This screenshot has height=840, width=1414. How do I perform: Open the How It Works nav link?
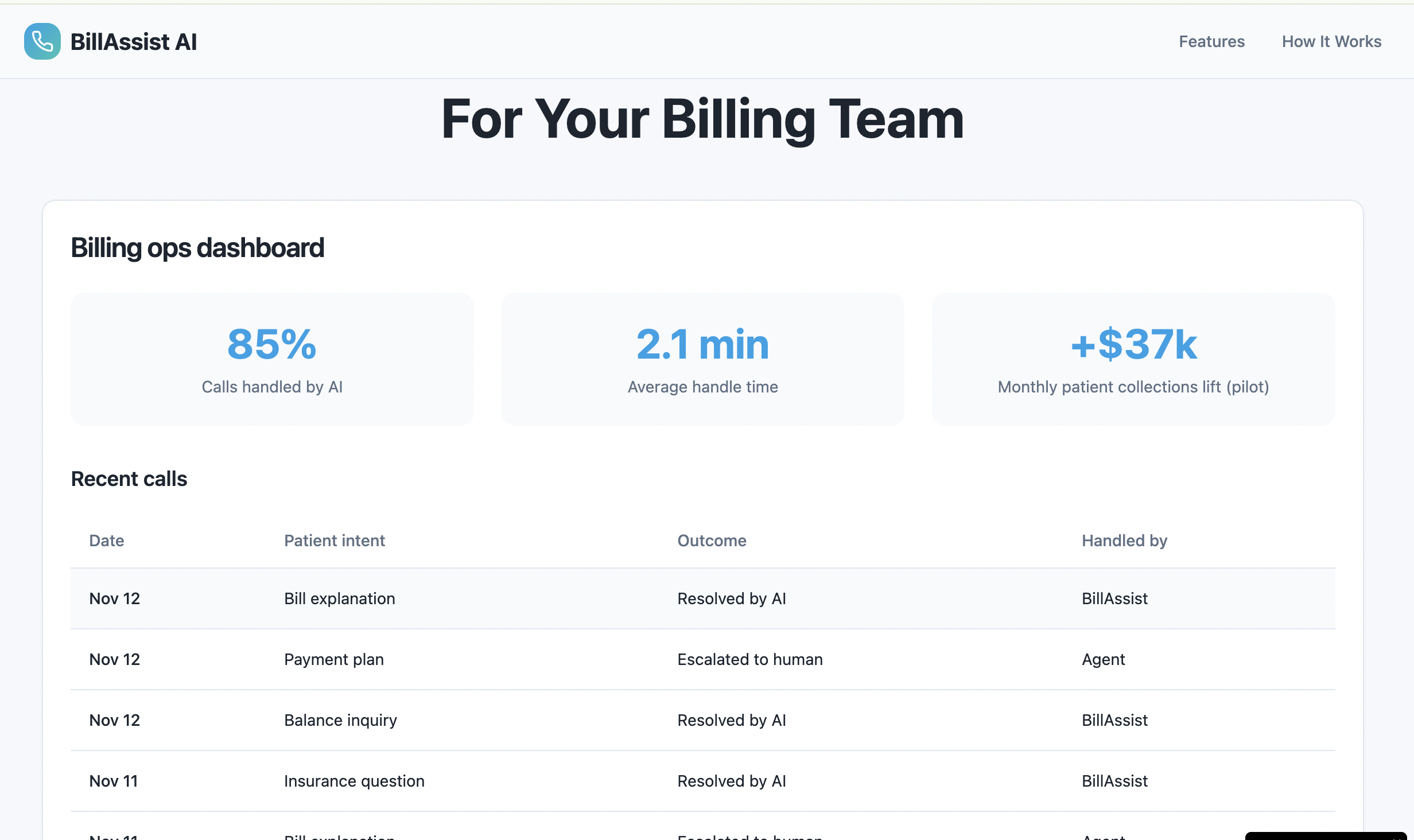(1331, 41)
